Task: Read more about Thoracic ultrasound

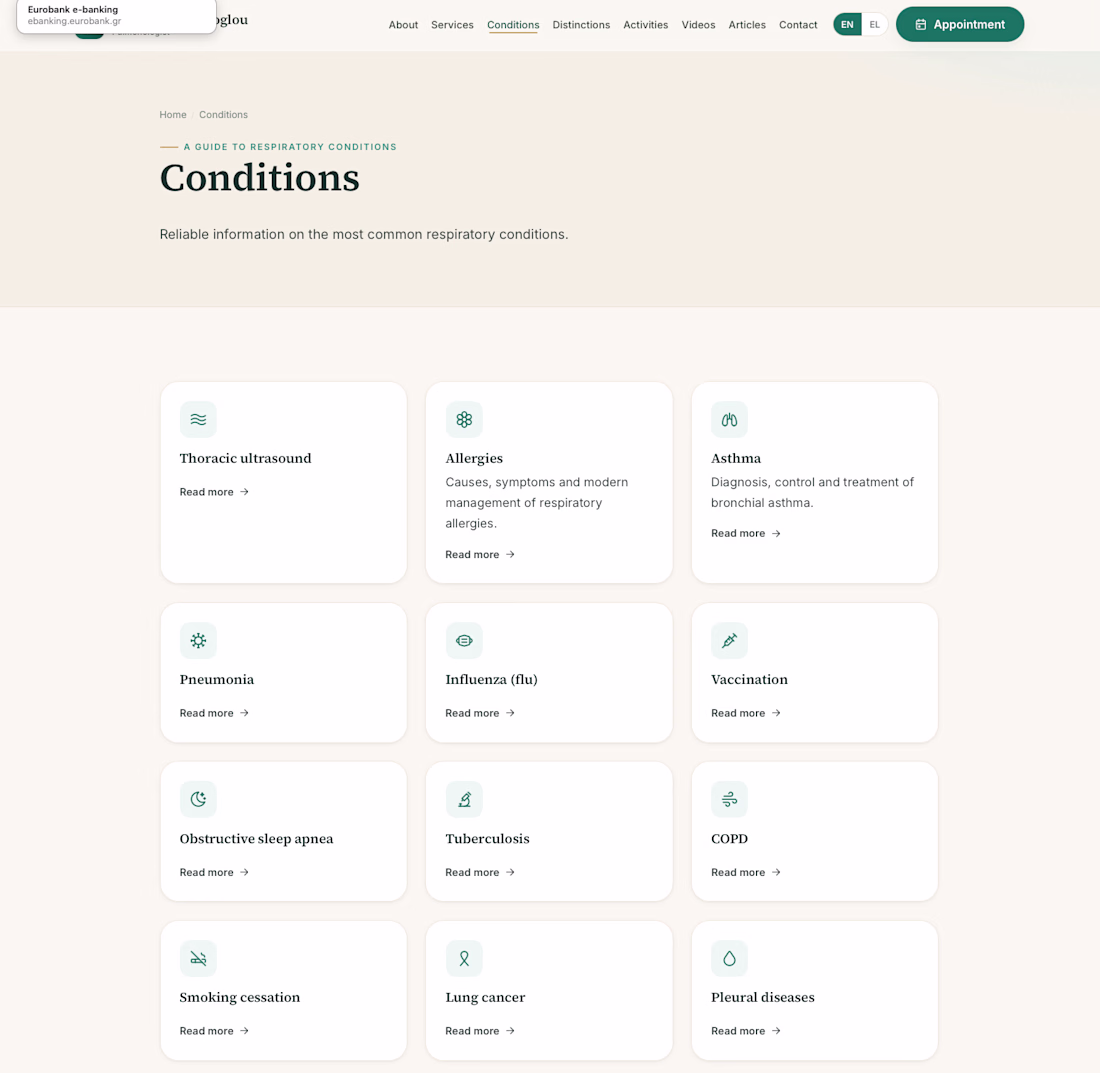Action: (214, 492)
